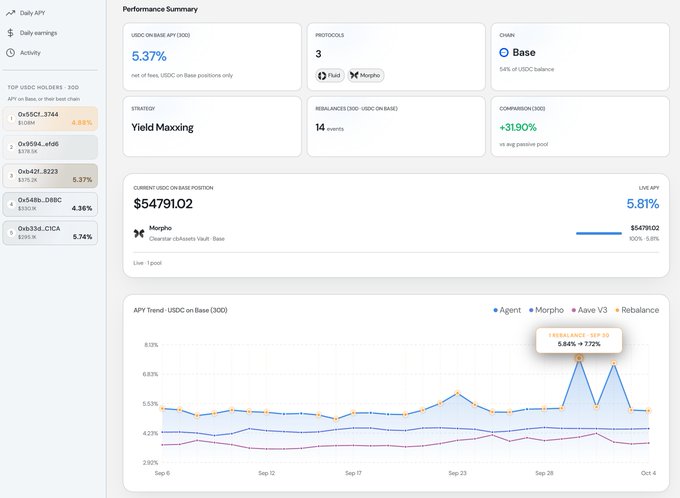Click the Performance Summary heading
Screen dimensions: 680x498
coord(160,9)
